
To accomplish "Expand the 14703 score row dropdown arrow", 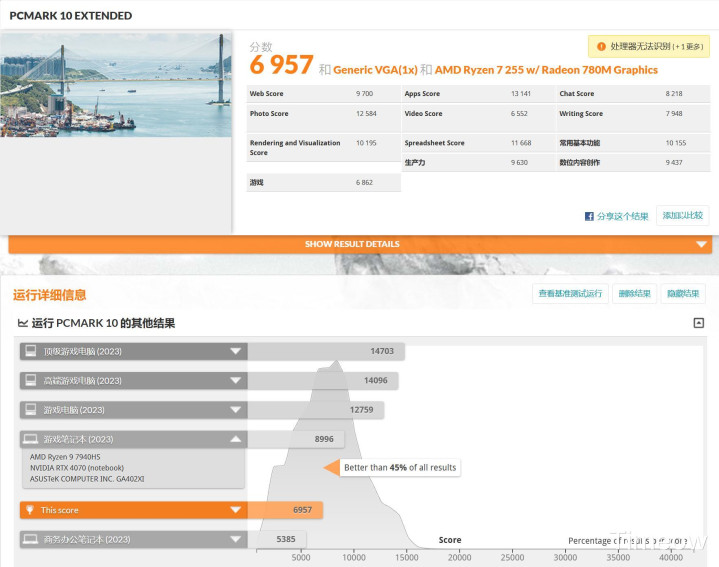I will coord(236,351).
